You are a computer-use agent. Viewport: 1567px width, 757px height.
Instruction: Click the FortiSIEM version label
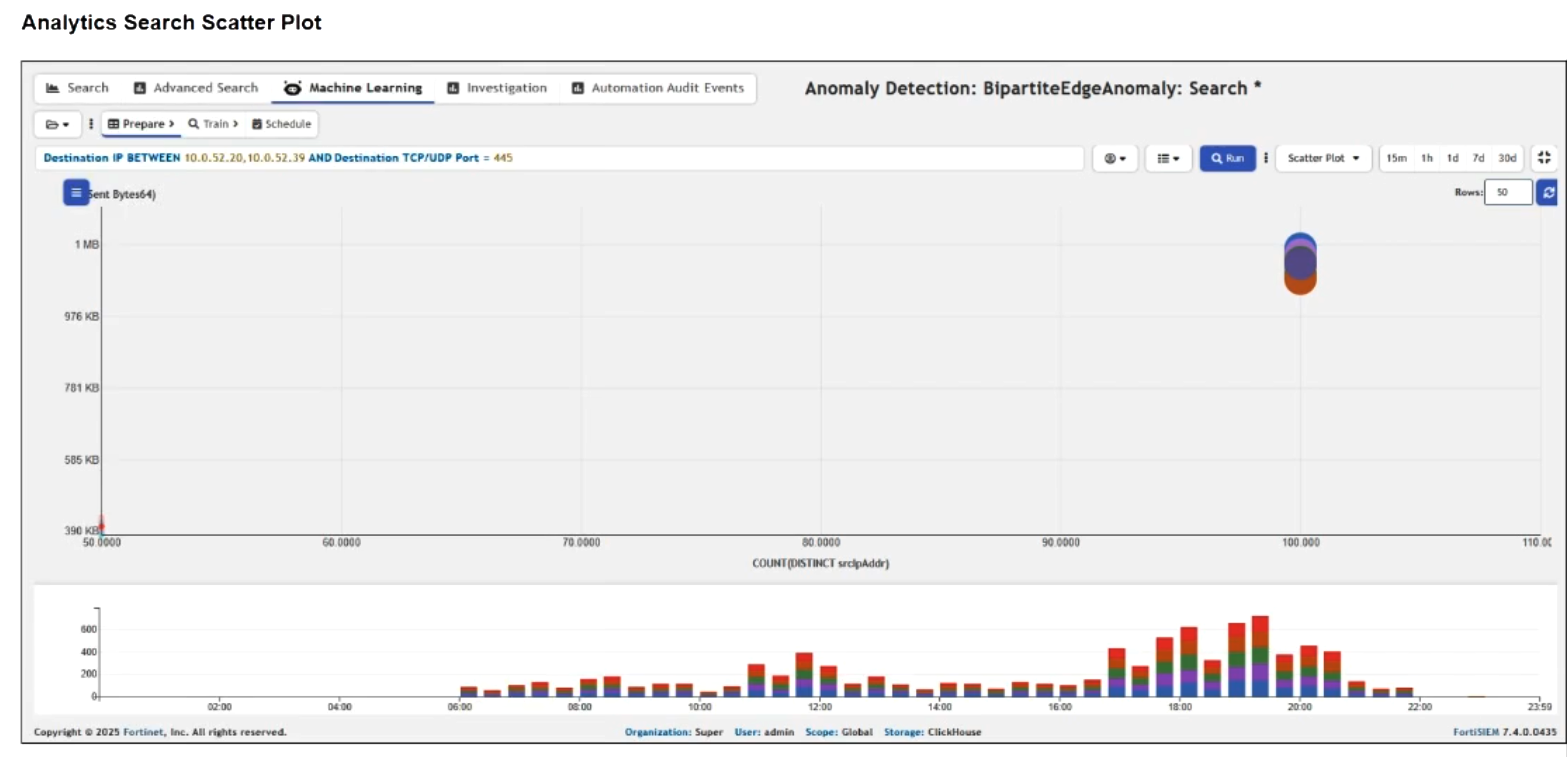click(1504, 732)
